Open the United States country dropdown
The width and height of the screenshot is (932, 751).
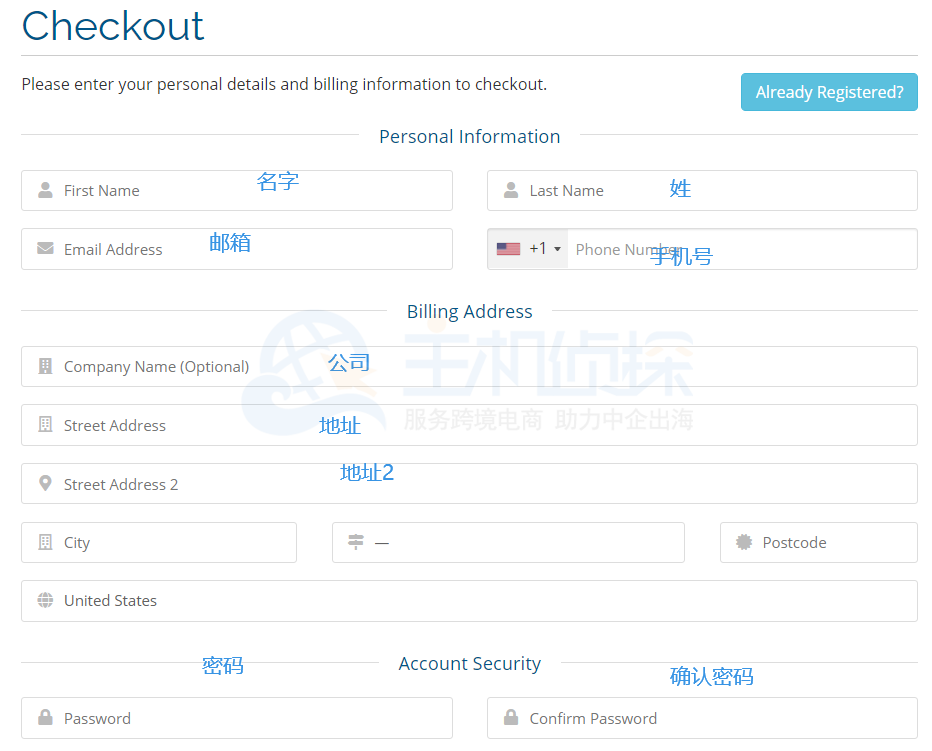coord(469,601)
